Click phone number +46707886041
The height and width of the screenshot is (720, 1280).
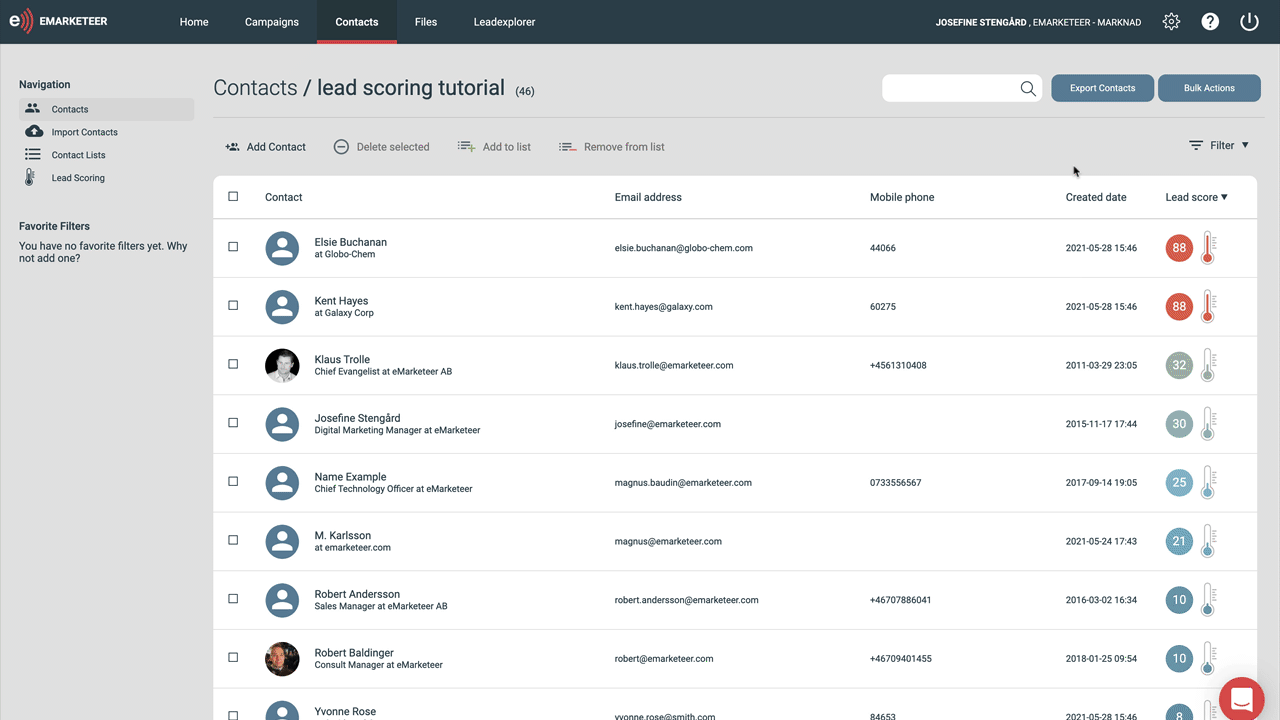pos(901,600)
